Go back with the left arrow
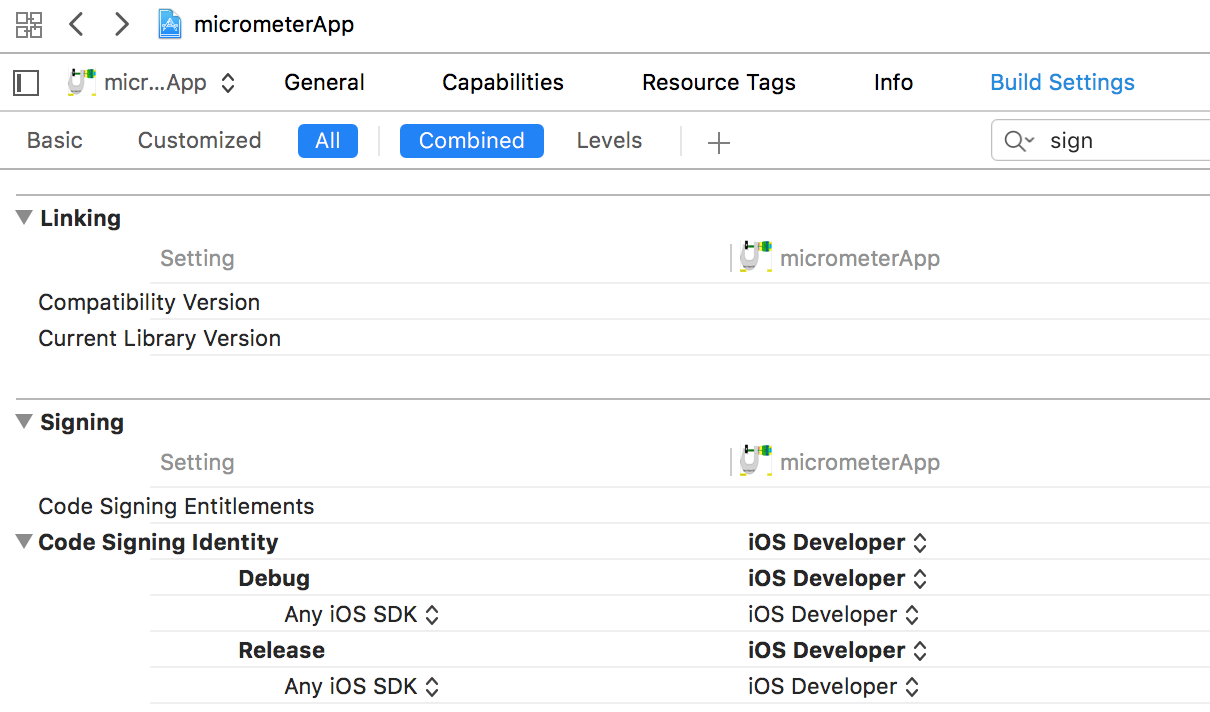1210x712 pixels. [x=76, y=24]
